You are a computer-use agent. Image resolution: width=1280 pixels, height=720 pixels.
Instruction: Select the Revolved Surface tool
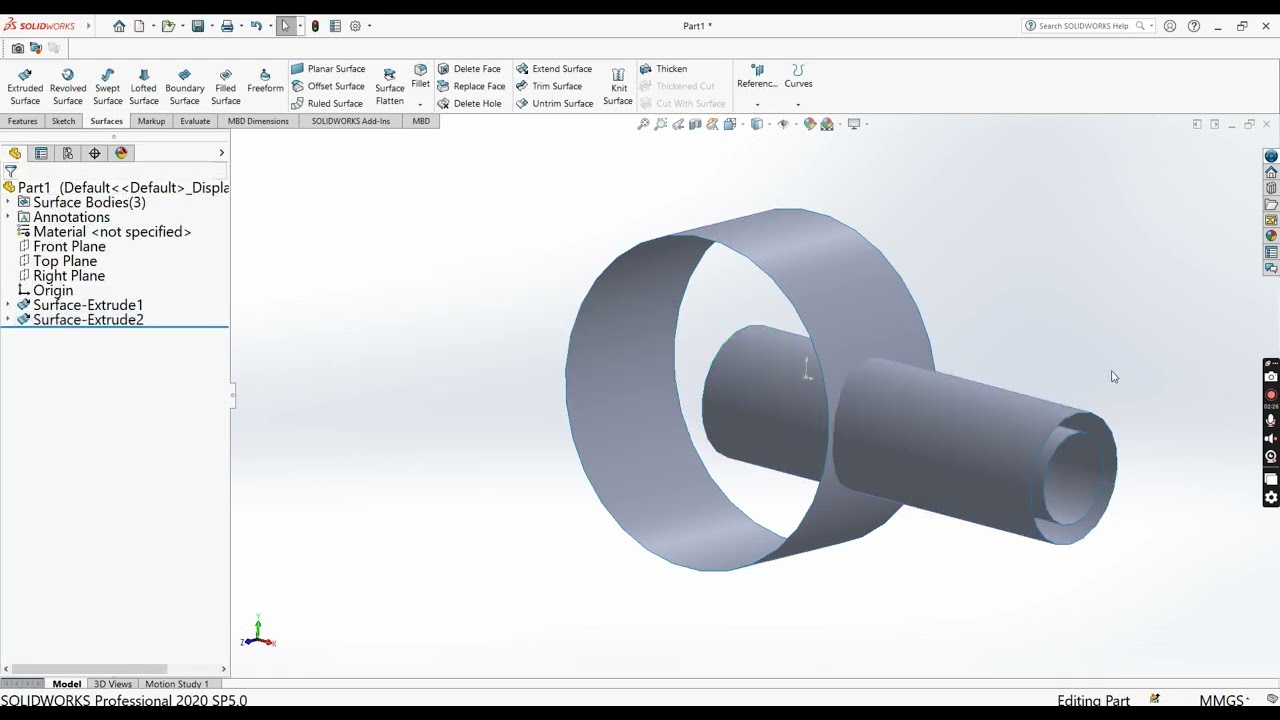[67, 87]
